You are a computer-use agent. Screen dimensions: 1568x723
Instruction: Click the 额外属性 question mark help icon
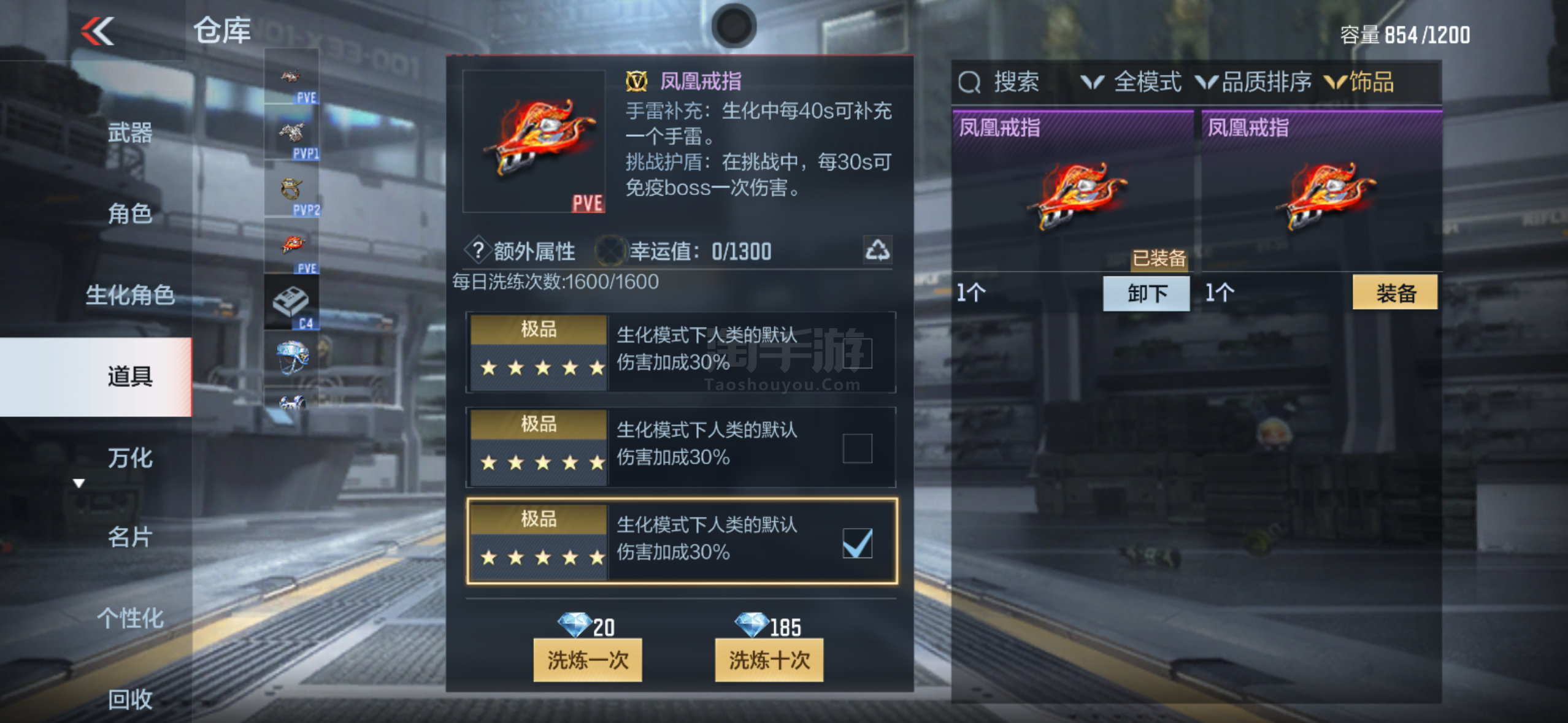pyautogui.click(x=478, y=250)
